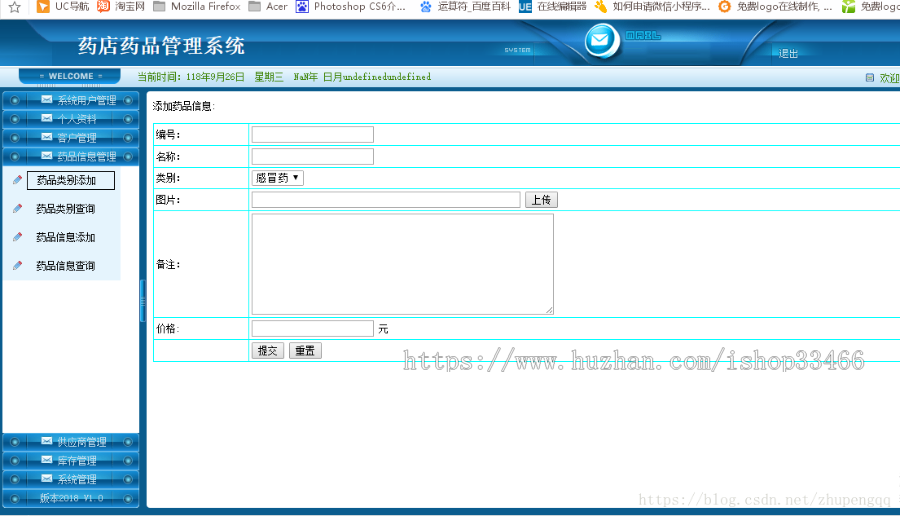Click the 退出 logout link
The height and width of the screenshot is (516, 900).
(788, 53)
